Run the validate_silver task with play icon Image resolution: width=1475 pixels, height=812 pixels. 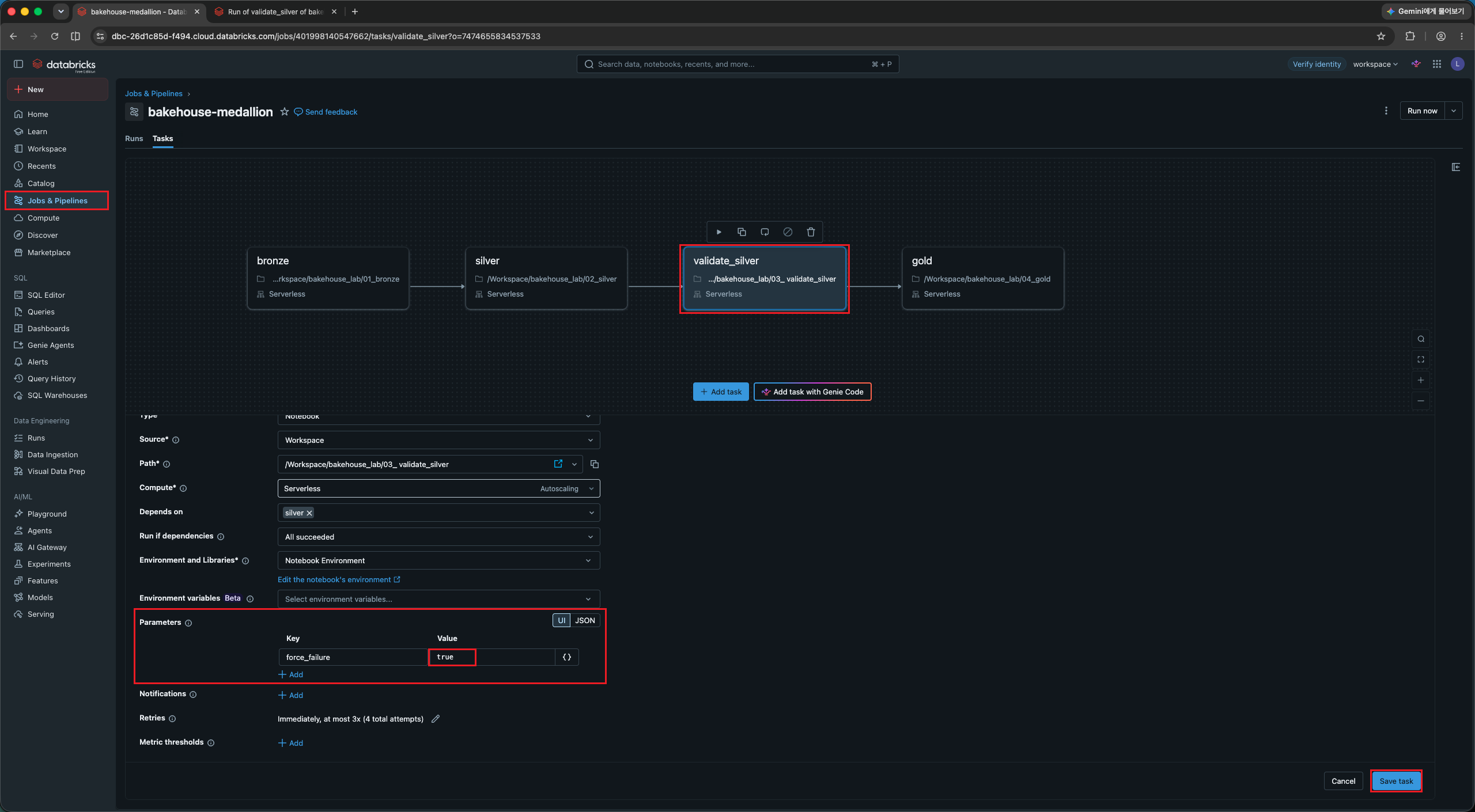pyautogui.click(x=718, y=232)
